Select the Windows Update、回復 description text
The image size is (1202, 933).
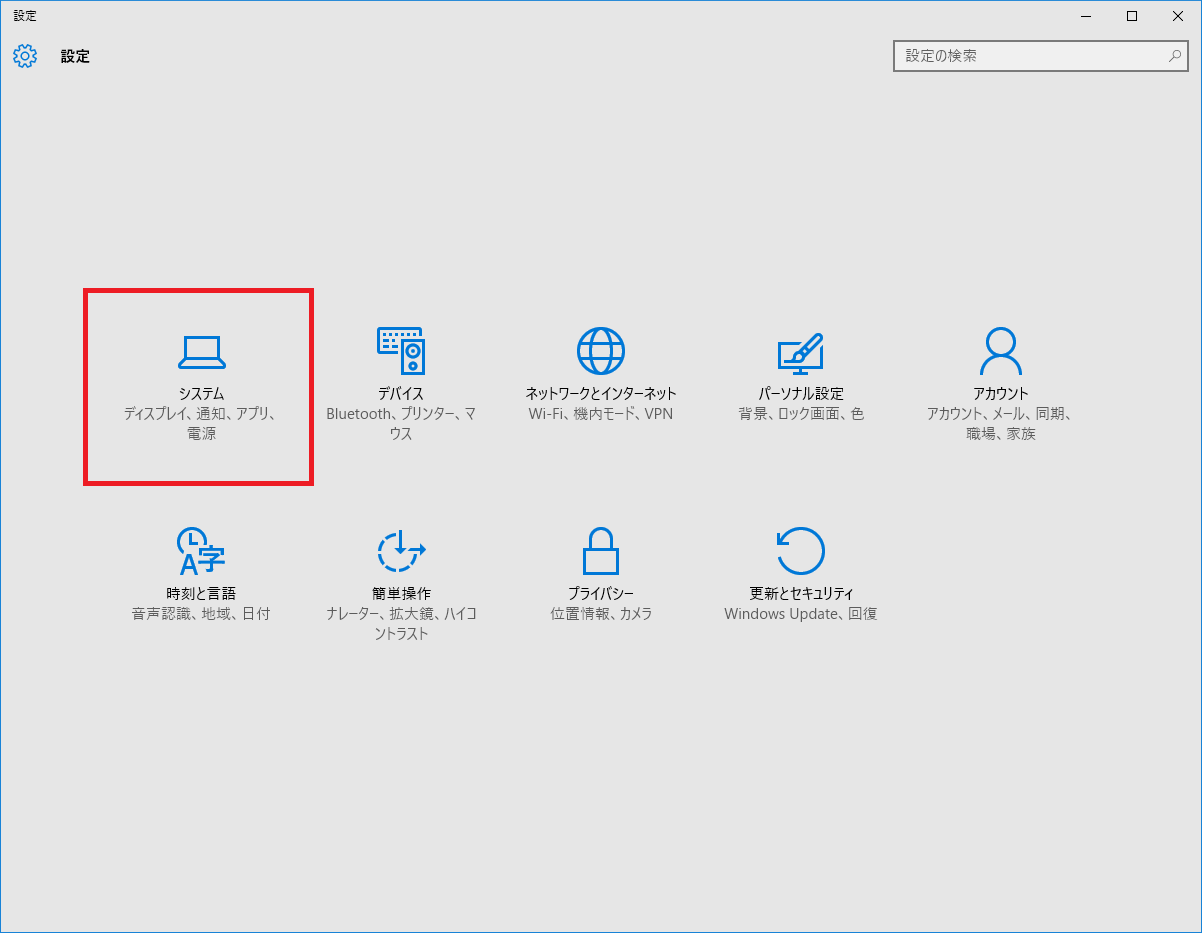click(x=800, y=614)
